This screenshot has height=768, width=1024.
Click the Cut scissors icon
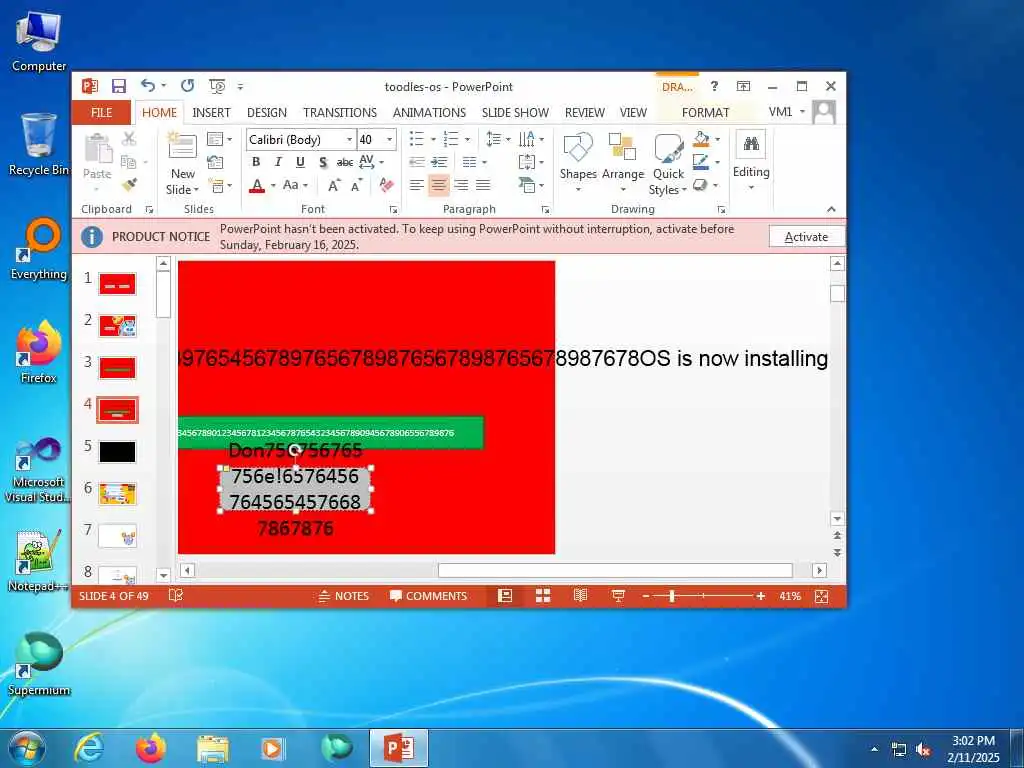click(x=129, y=138)
